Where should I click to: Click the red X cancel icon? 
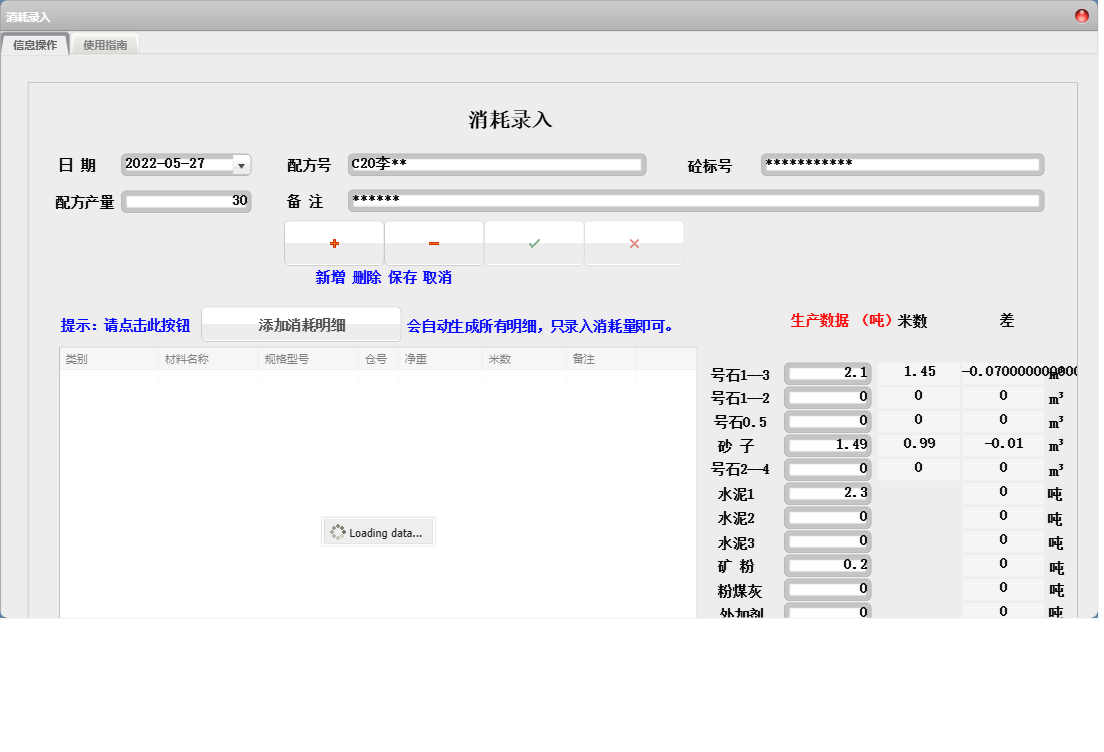[x=634, y=243]
